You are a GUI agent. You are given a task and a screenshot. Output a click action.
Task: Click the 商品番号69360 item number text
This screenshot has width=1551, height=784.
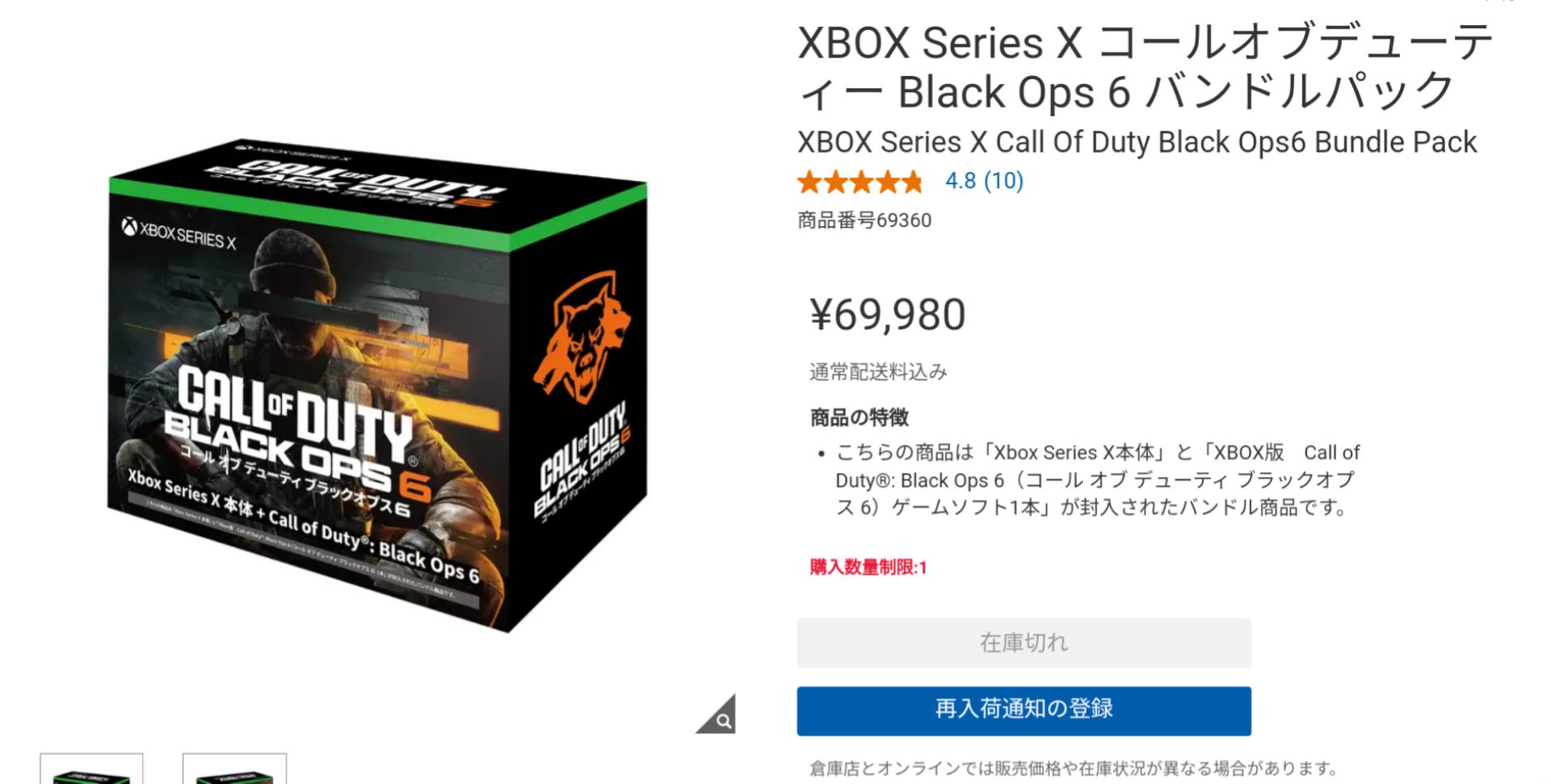click(x=864, y=220)
